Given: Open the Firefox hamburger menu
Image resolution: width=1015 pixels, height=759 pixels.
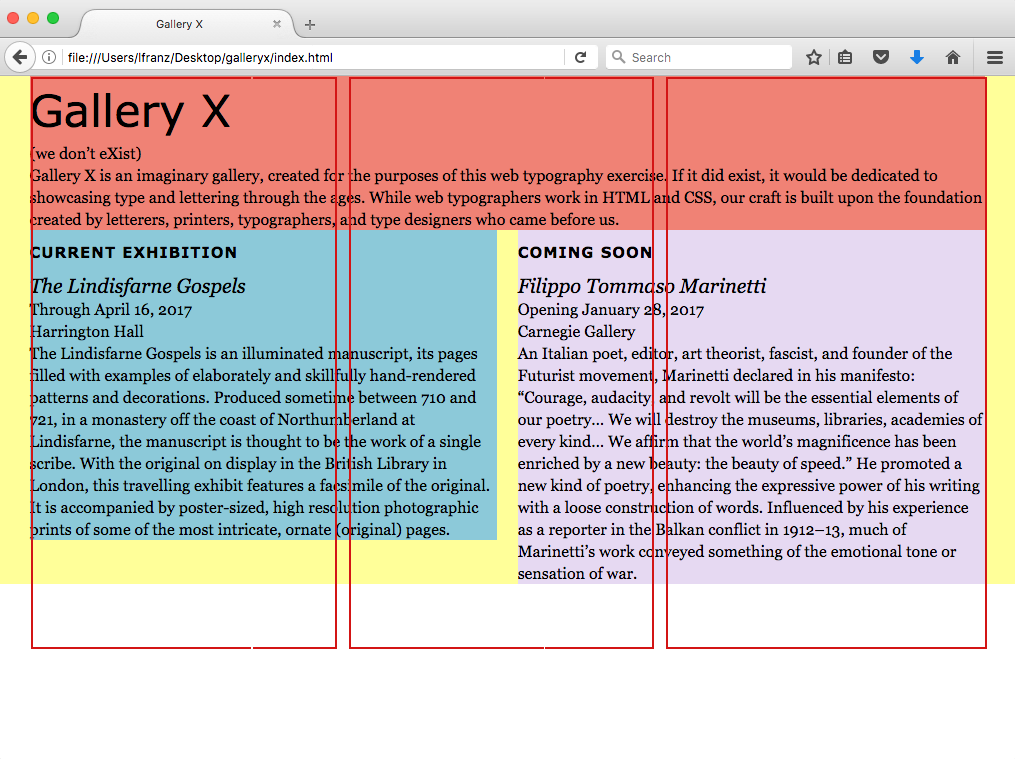Looking at the screenshot, I should [995, 58].
